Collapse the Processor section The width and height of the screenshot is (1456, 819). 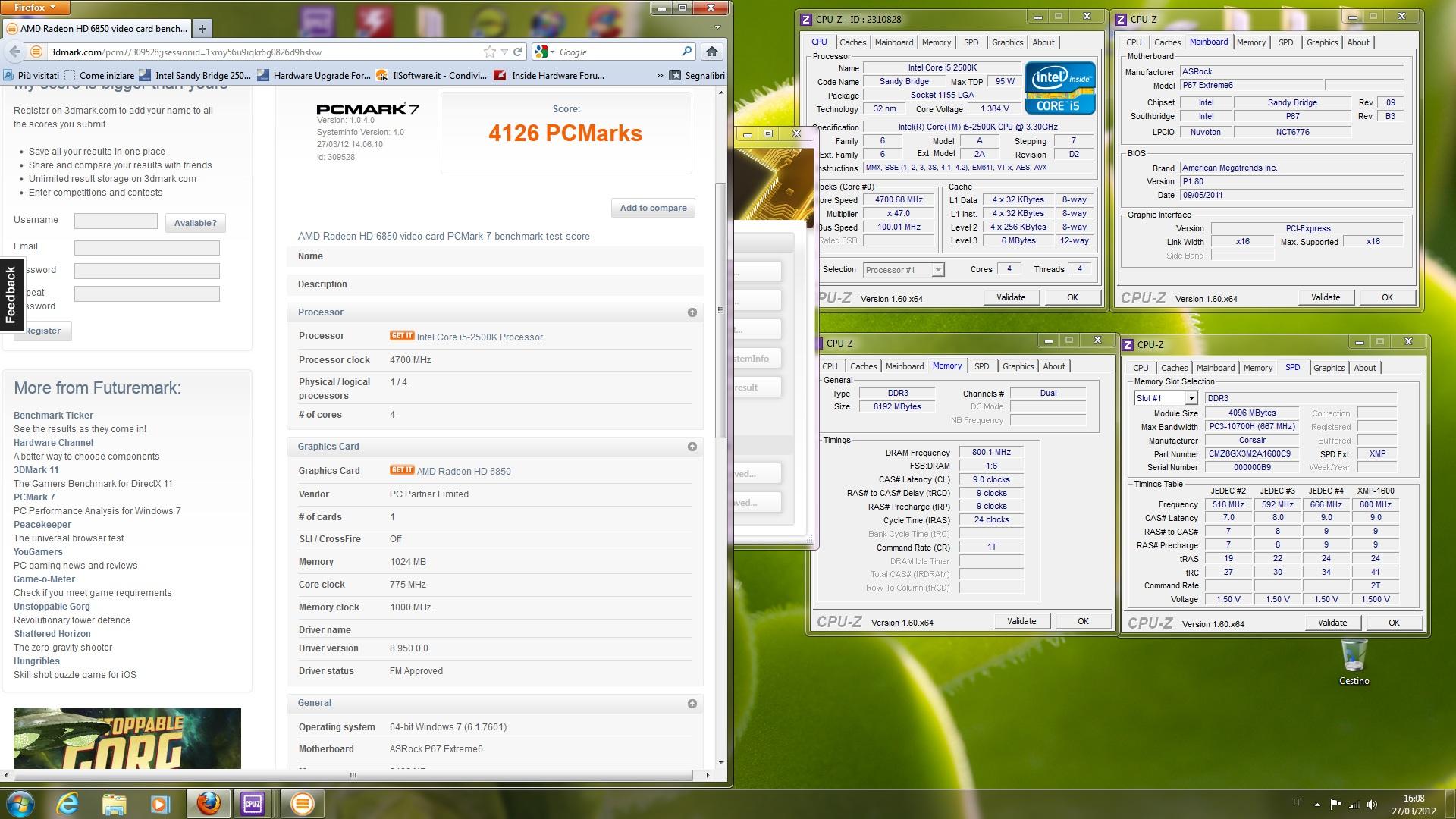point(692,312)
